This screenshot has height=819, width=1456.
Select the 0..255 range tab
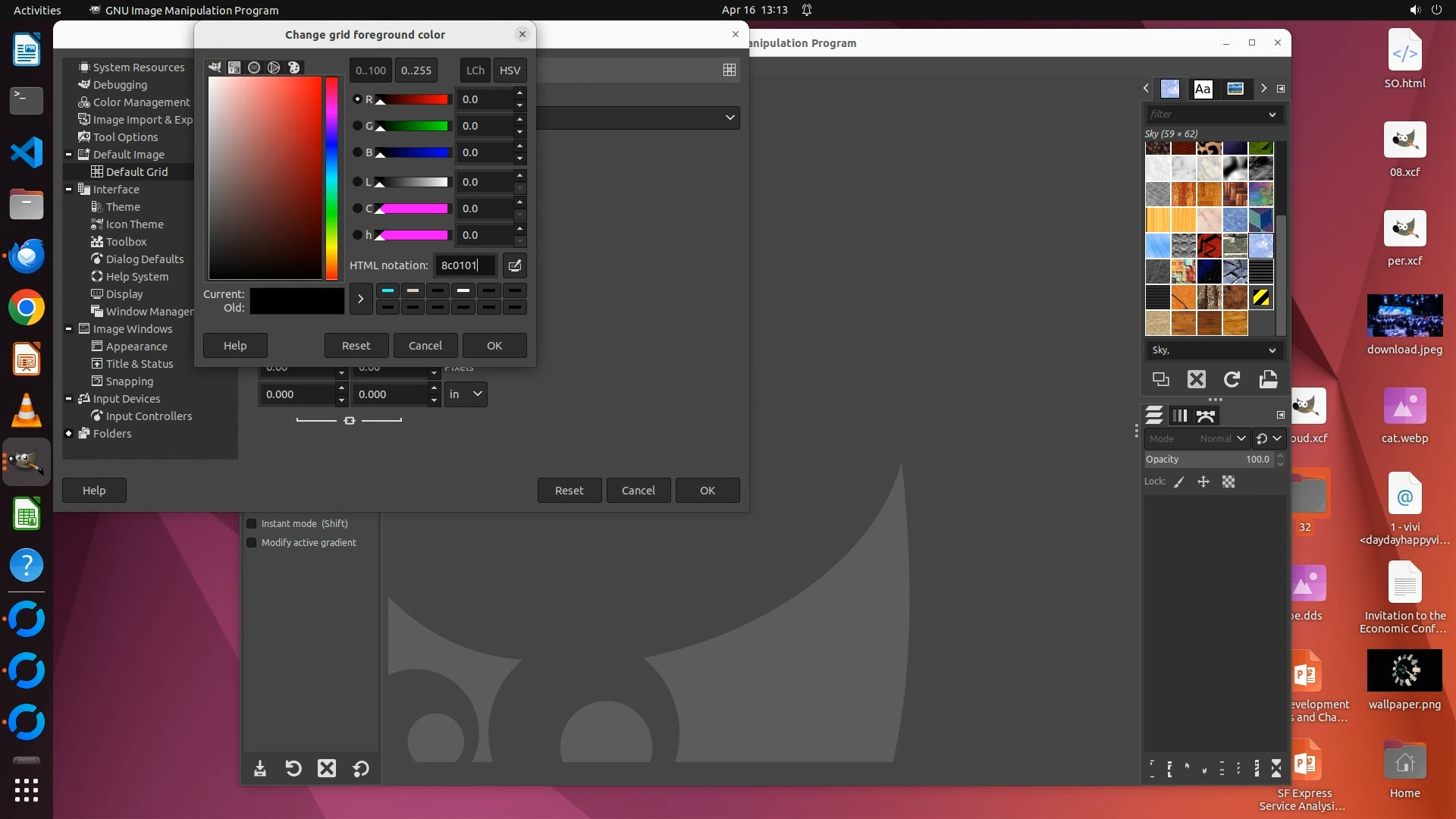pos(416,71)
